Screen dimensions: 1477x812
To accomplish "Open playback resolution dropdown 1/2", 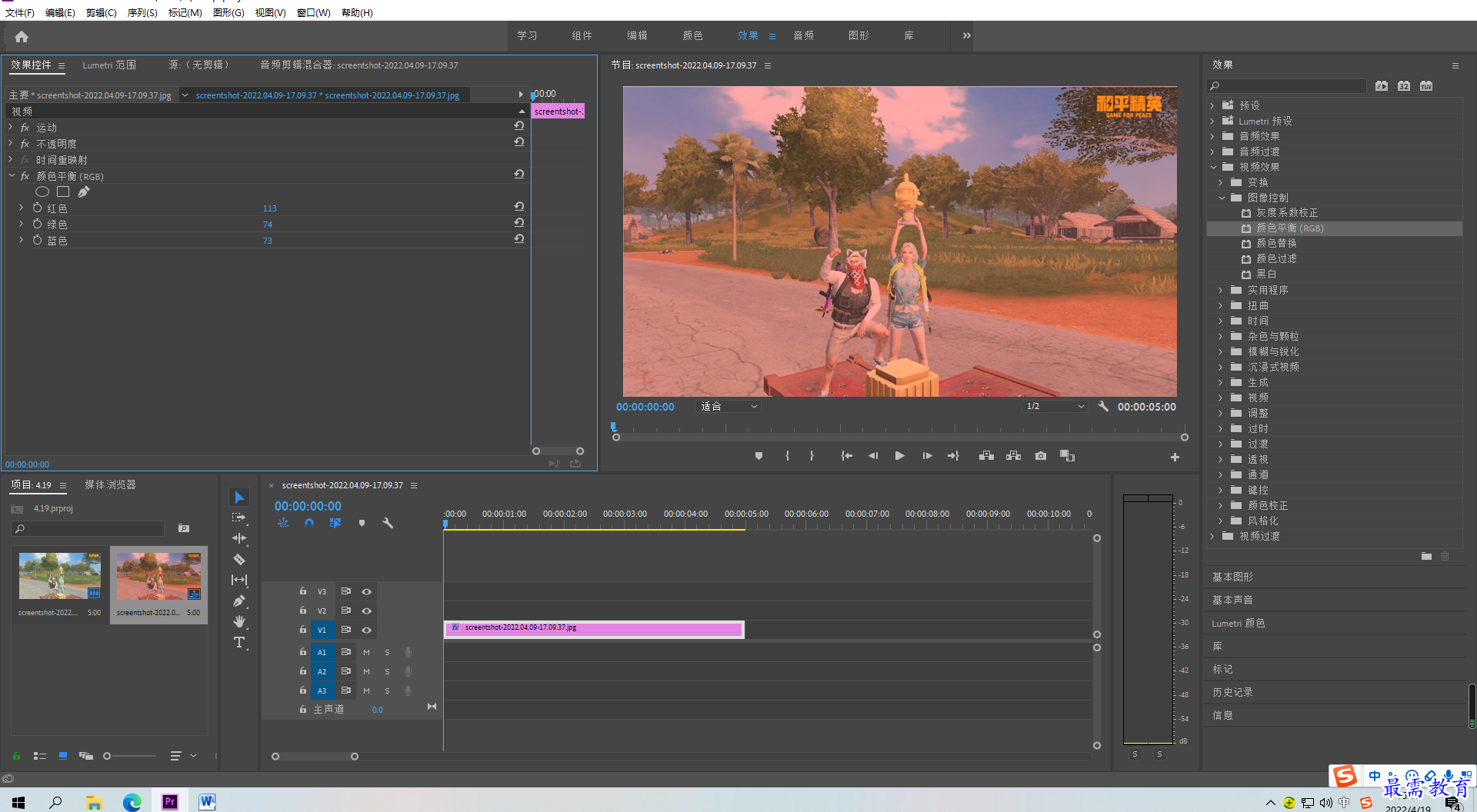I will 1055,407.
